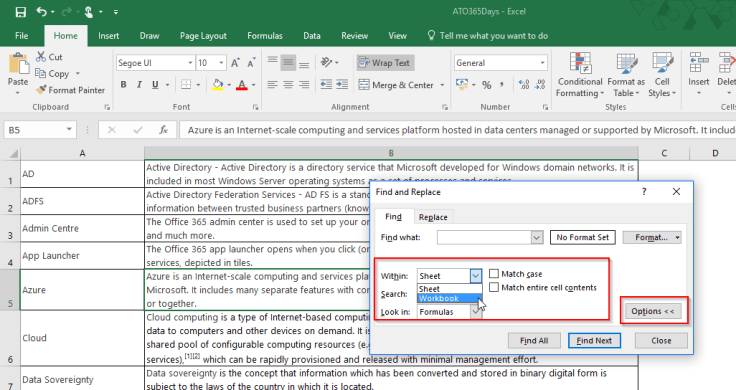Switch to the Insert ribbon tab
The image size is (736, 390).
[x=108, y=36]
